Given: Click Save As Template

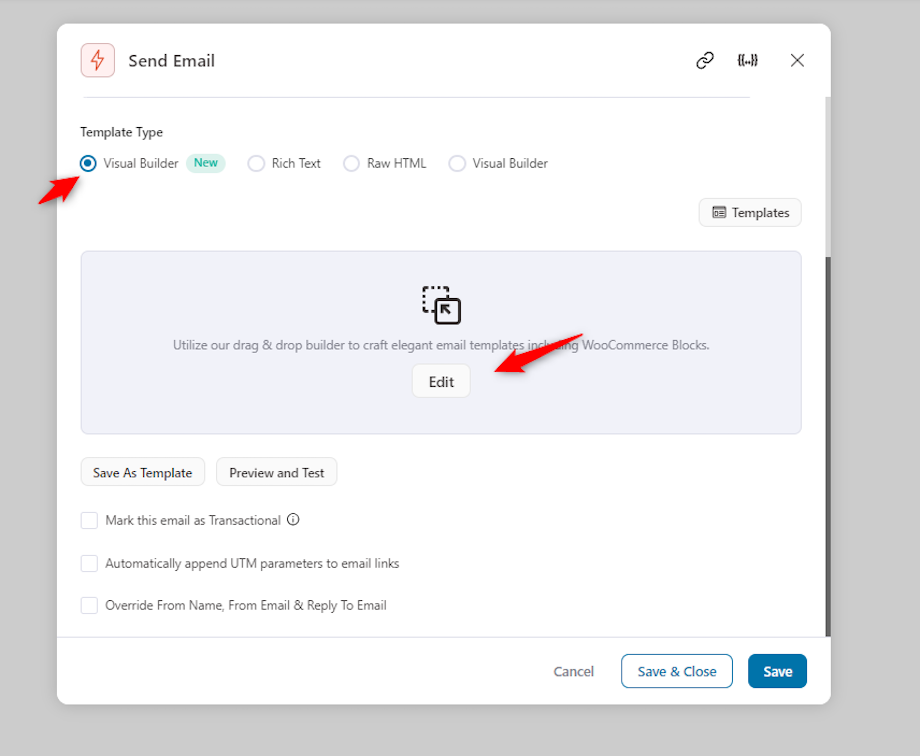Looking at the screenshot, I should (x=143, y=472).
